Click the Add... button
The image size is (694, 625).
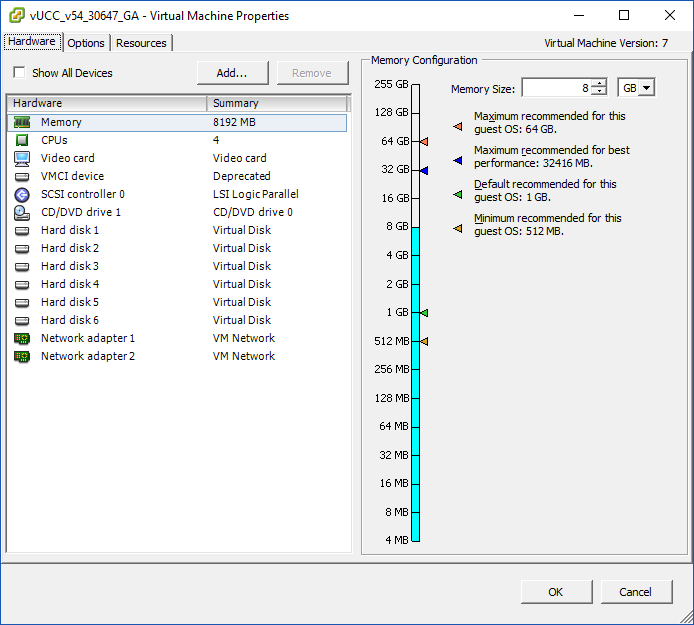[x=232, y=73]
